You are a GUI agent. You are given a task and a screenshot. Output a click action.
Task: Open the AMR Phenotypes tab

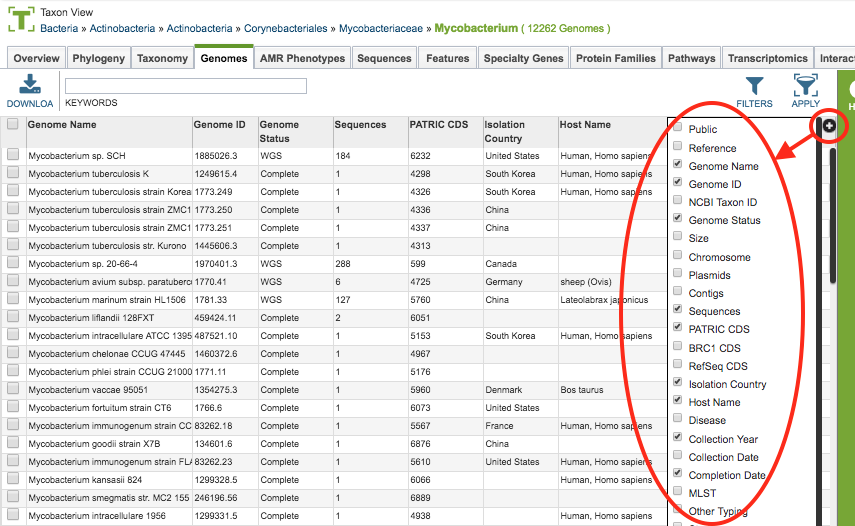303,58
